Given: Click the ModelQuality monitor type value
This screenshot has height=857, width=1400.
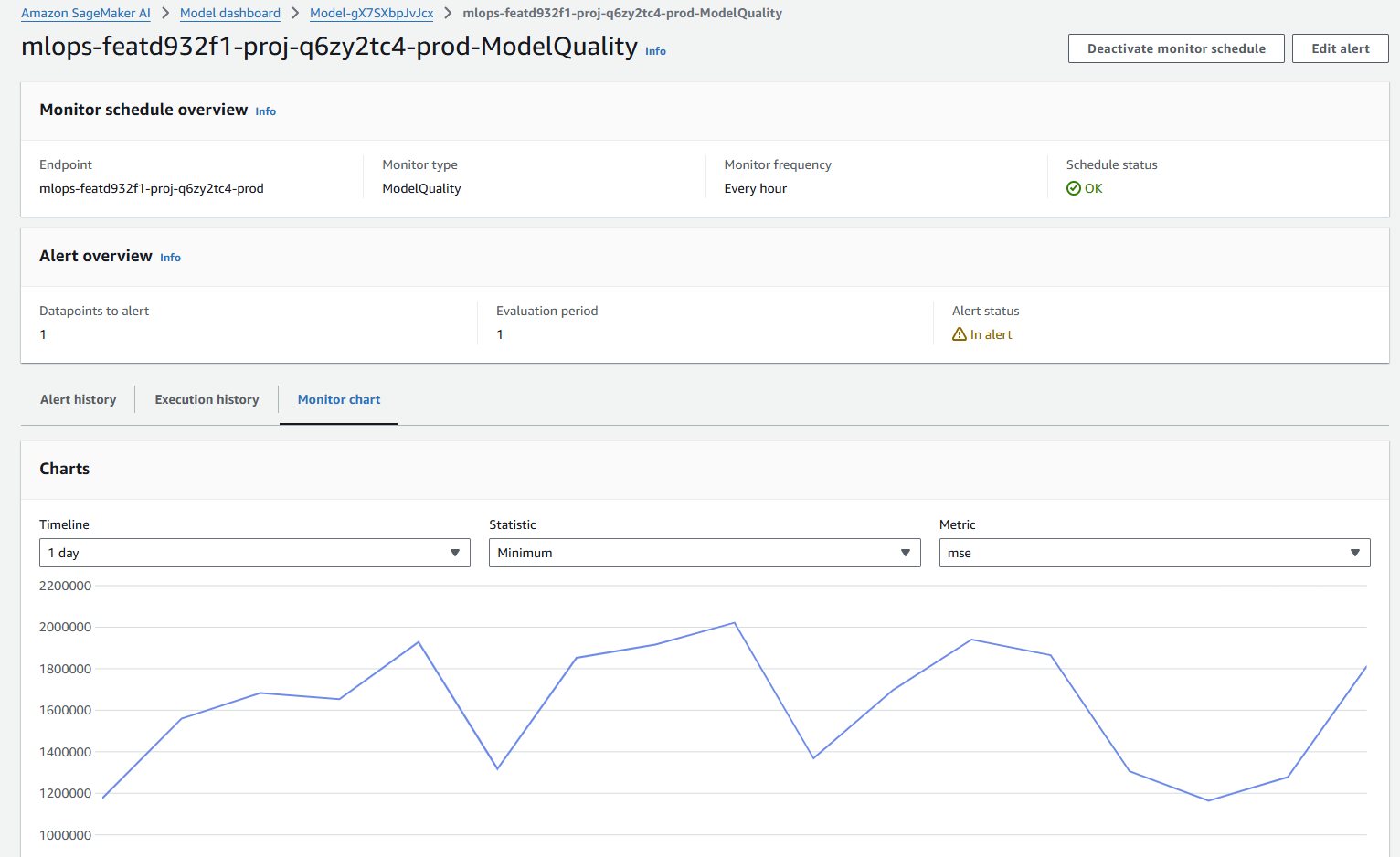Looking at the screenshot, I should click(x=421, y=188).
